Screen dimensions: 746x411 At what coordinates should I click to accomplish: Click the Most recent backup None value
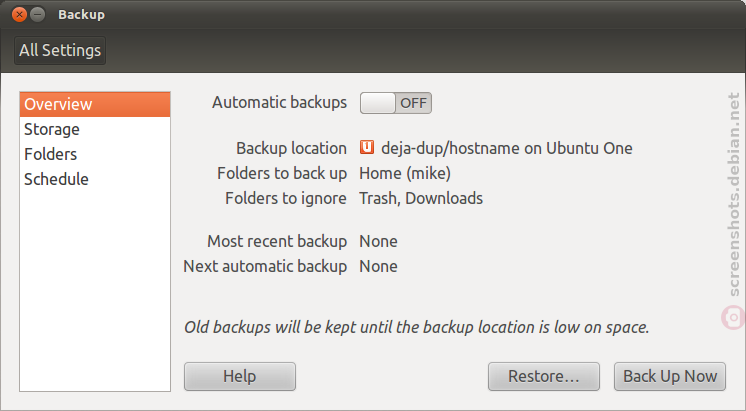(x=378, y=241)
